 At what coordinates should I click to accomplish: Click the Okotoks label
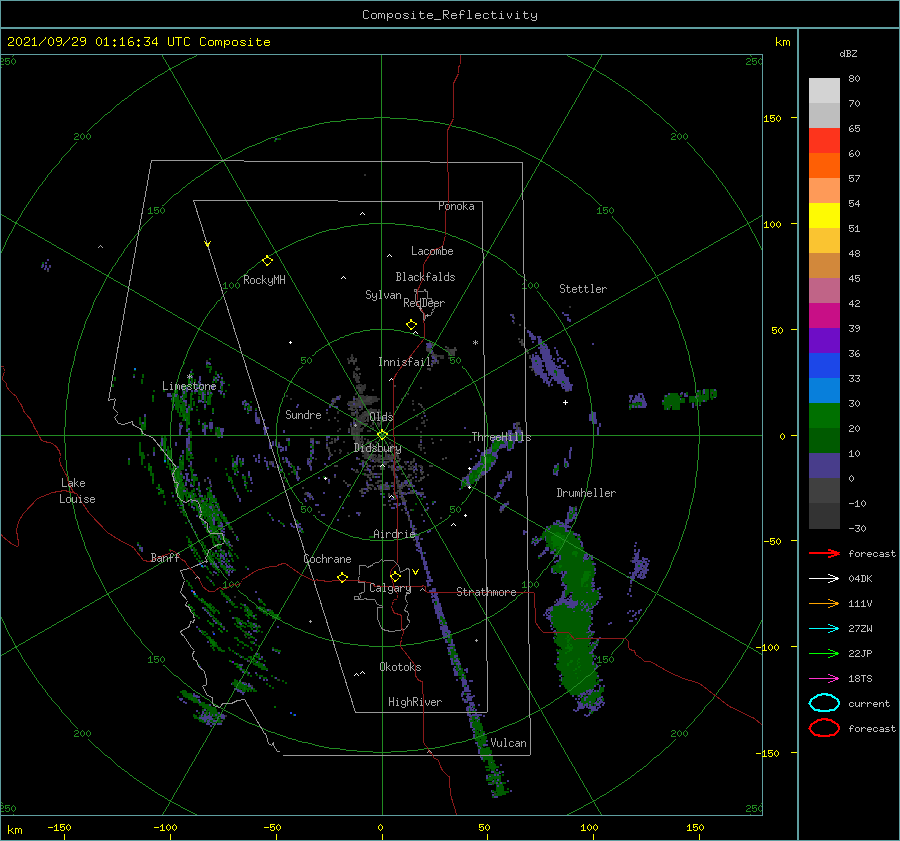click(400, 667)
